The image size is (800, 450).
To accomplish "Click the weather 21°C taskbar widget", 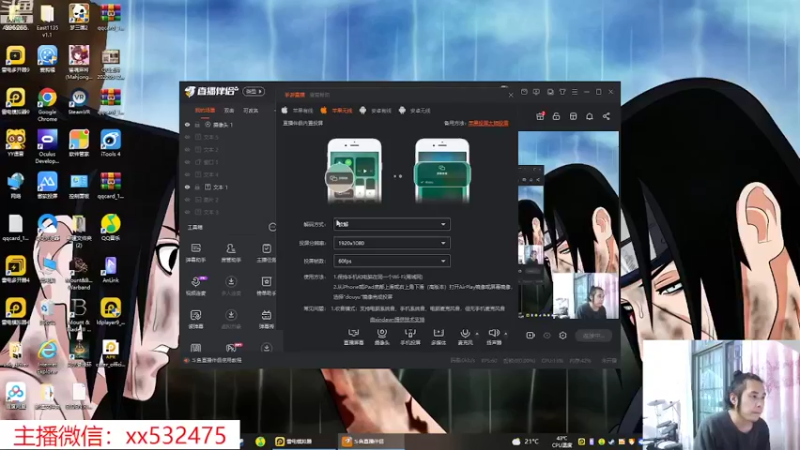I will pos(526,441).
